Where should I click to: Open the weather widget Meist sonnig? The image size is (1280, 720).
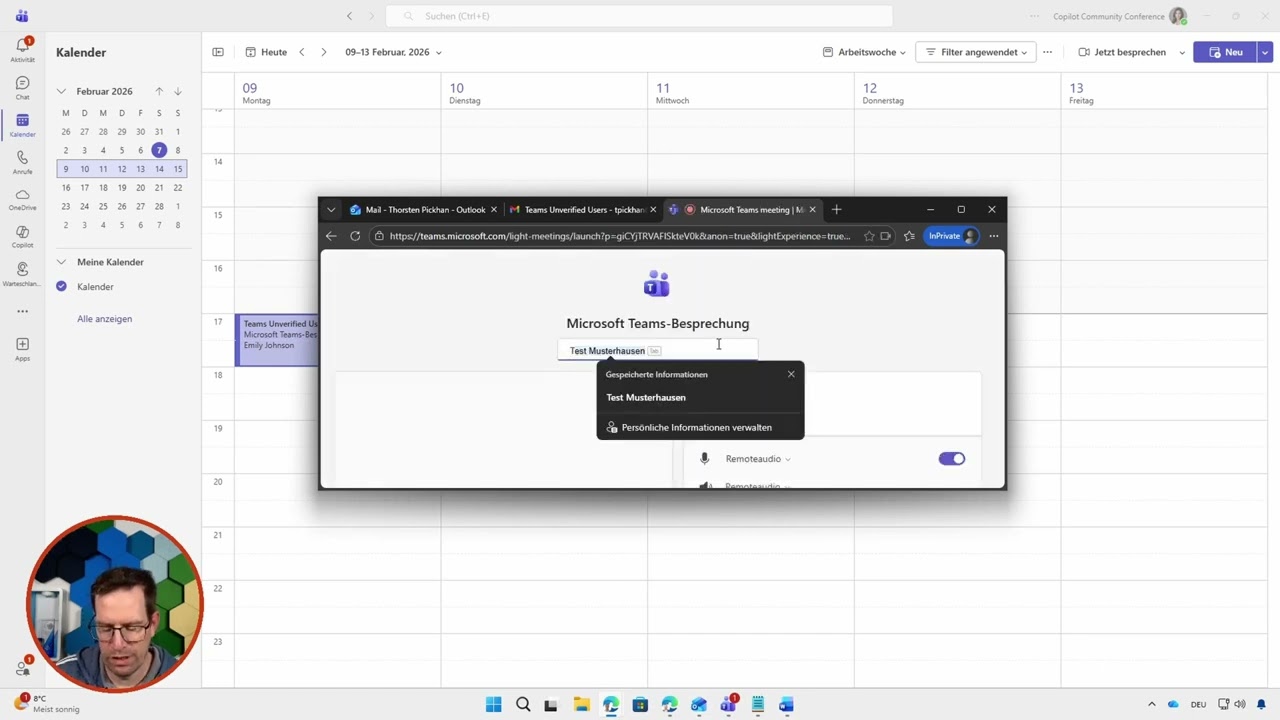(45, 704)
